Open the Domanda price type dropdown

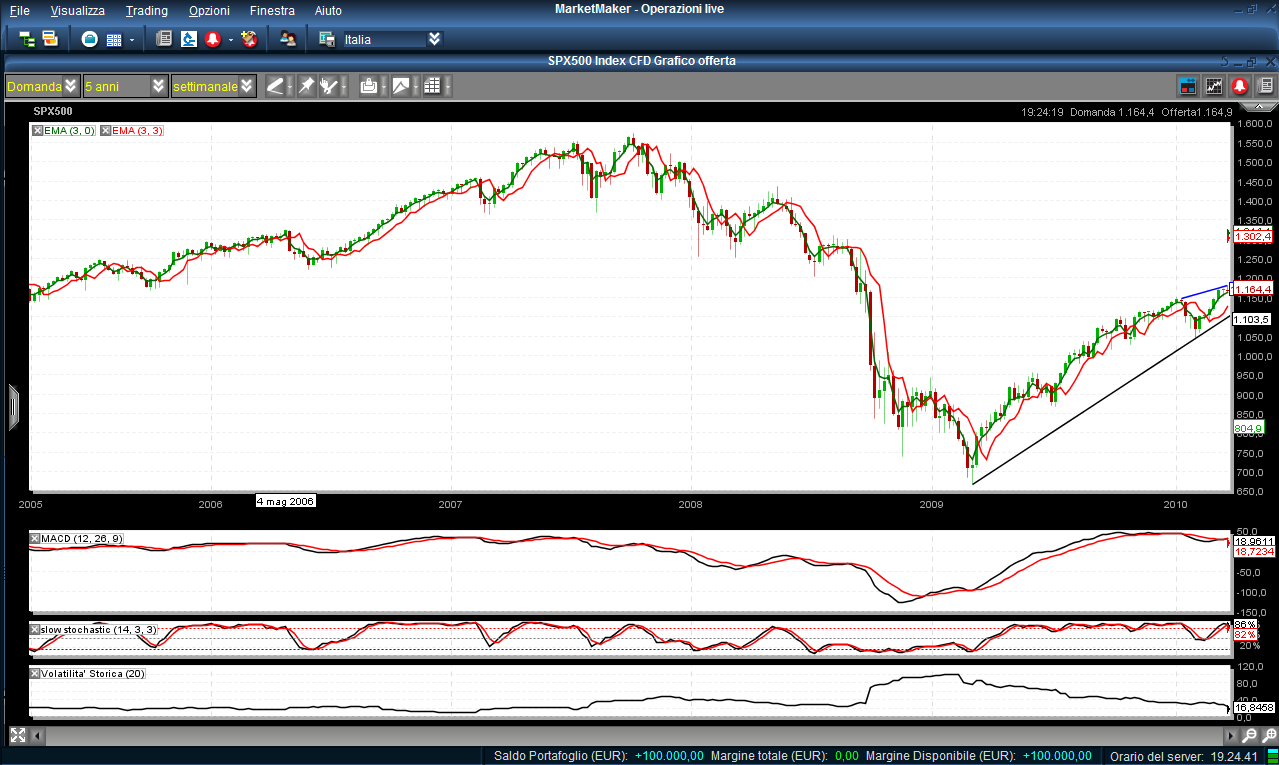click(x=70, y=87)
